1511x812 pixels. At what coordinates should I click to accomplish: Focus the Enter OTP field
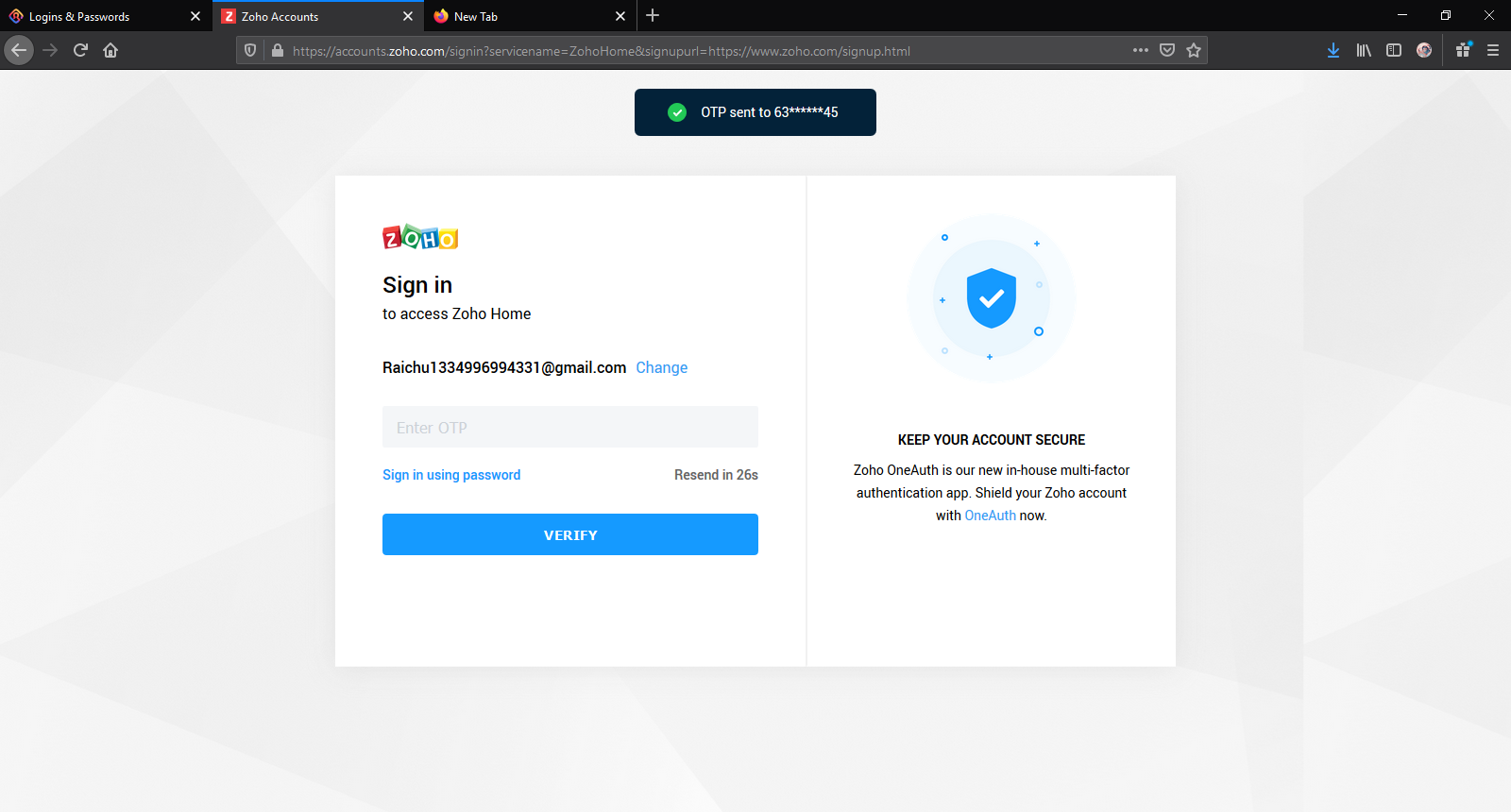point(570,427)
